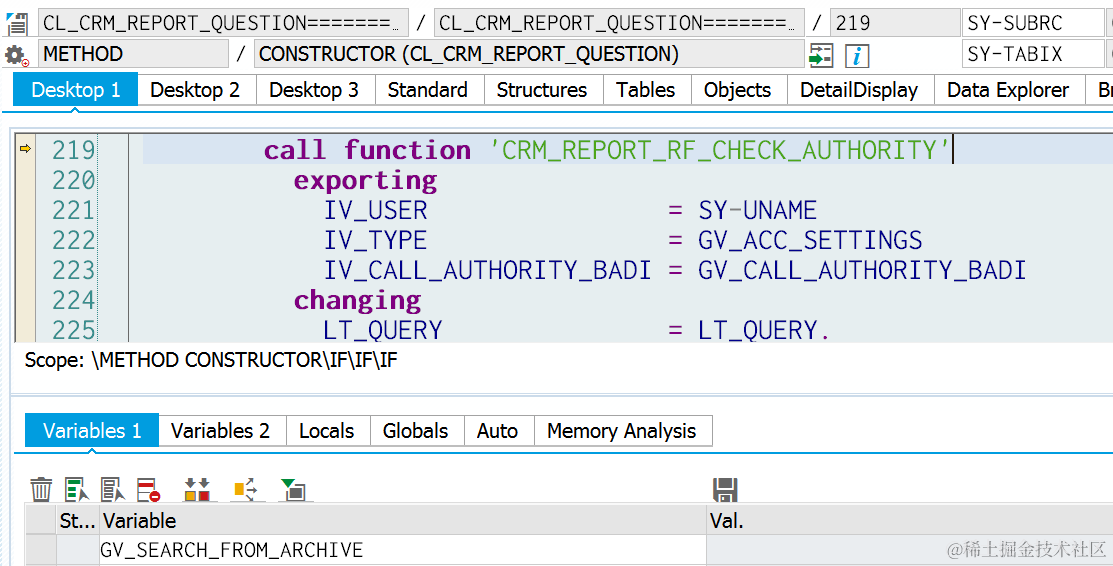The image size is (1113, 566).
Task: Select the Tables tab
Action: pyautogui.click(x=645, y=90)
